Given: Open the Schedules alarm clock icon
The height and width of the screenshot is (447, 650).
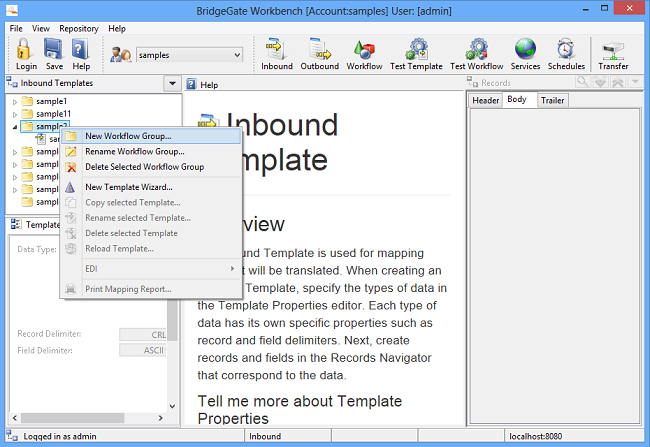Looking at the screenshot, I should click(566, 49).
